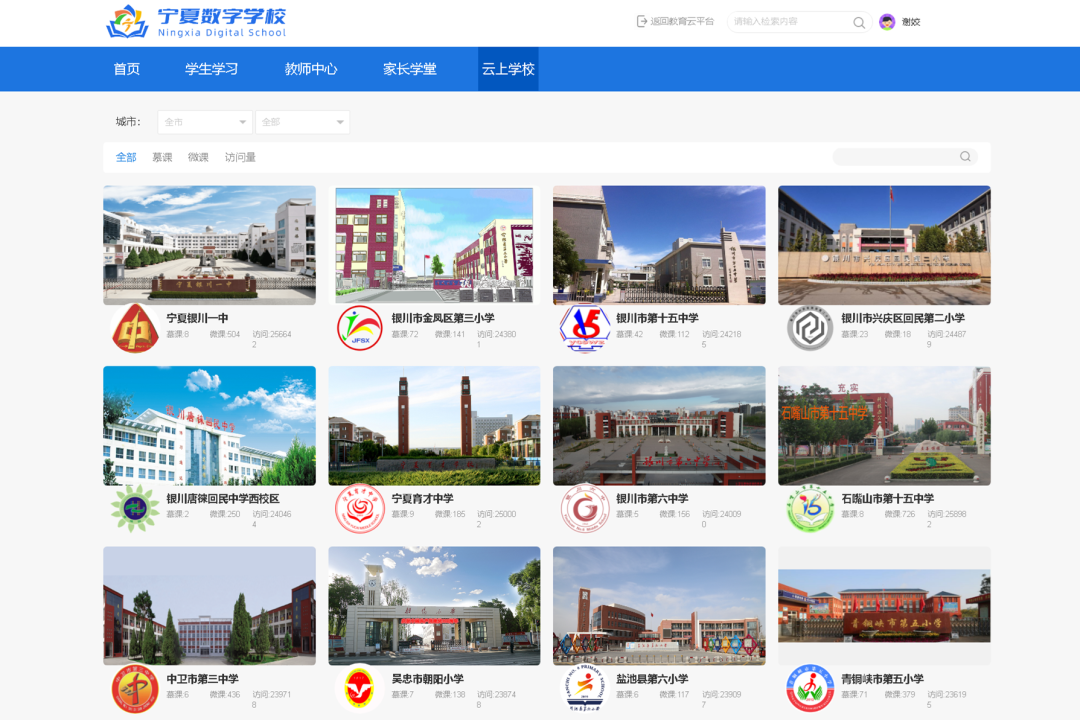Sort schools by 访问量 tab

(240, 157)
